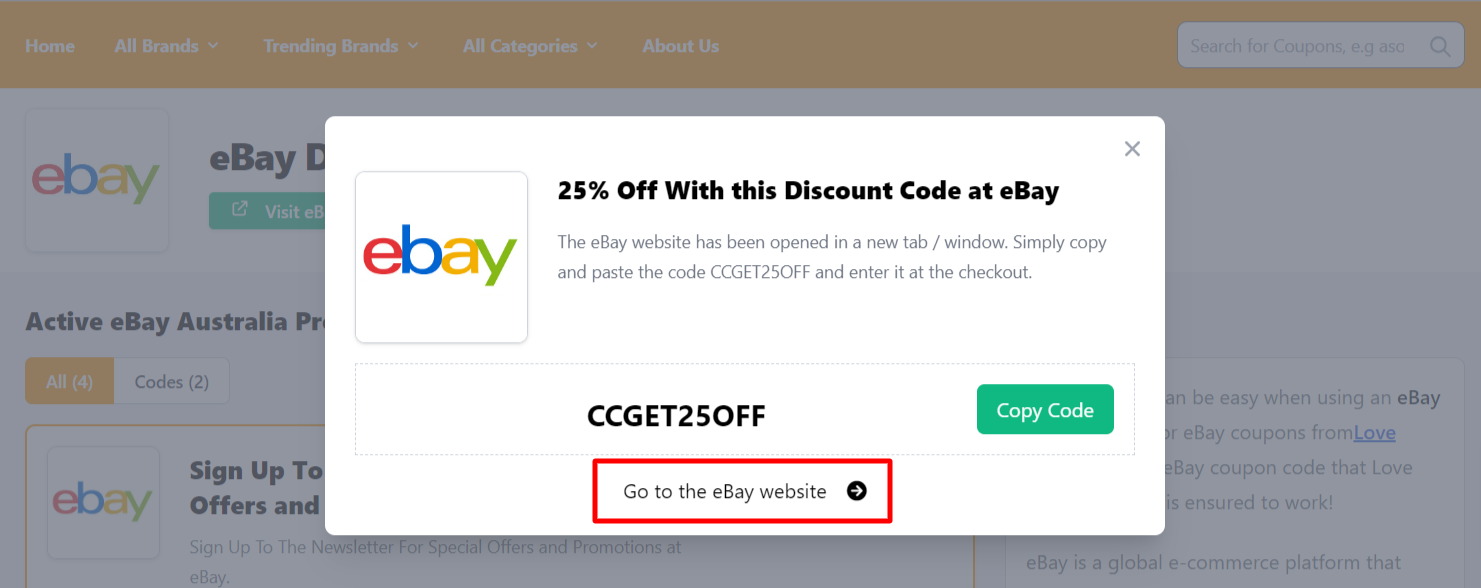Select the All (4) tab
Screen dimensions: 1481x588
(x=69, y=381)
